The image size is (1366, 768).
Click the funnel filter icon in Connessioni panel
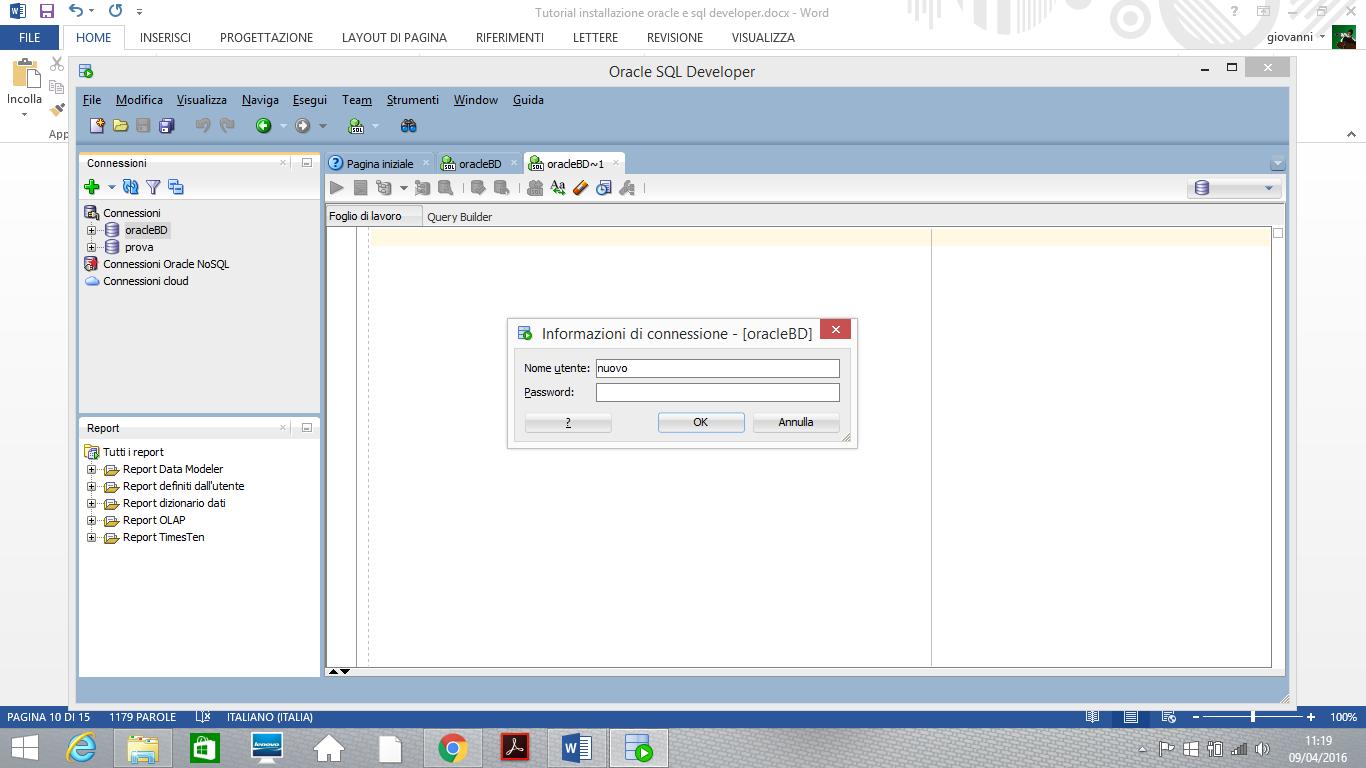pyautogui.click(x=153, y=187)
